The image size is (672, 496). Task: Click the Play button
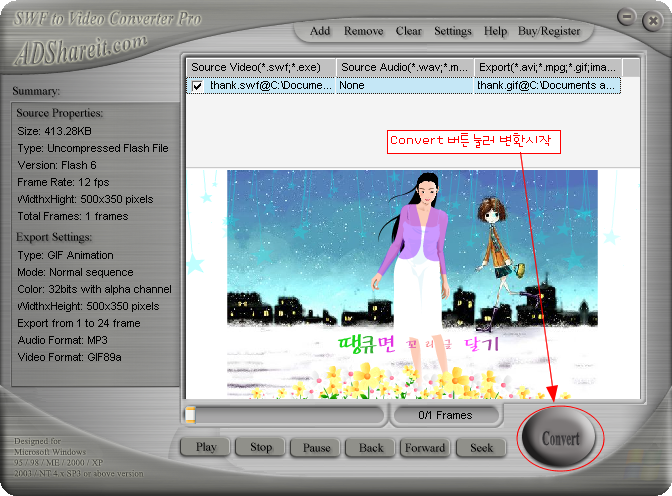pos(206,447)
